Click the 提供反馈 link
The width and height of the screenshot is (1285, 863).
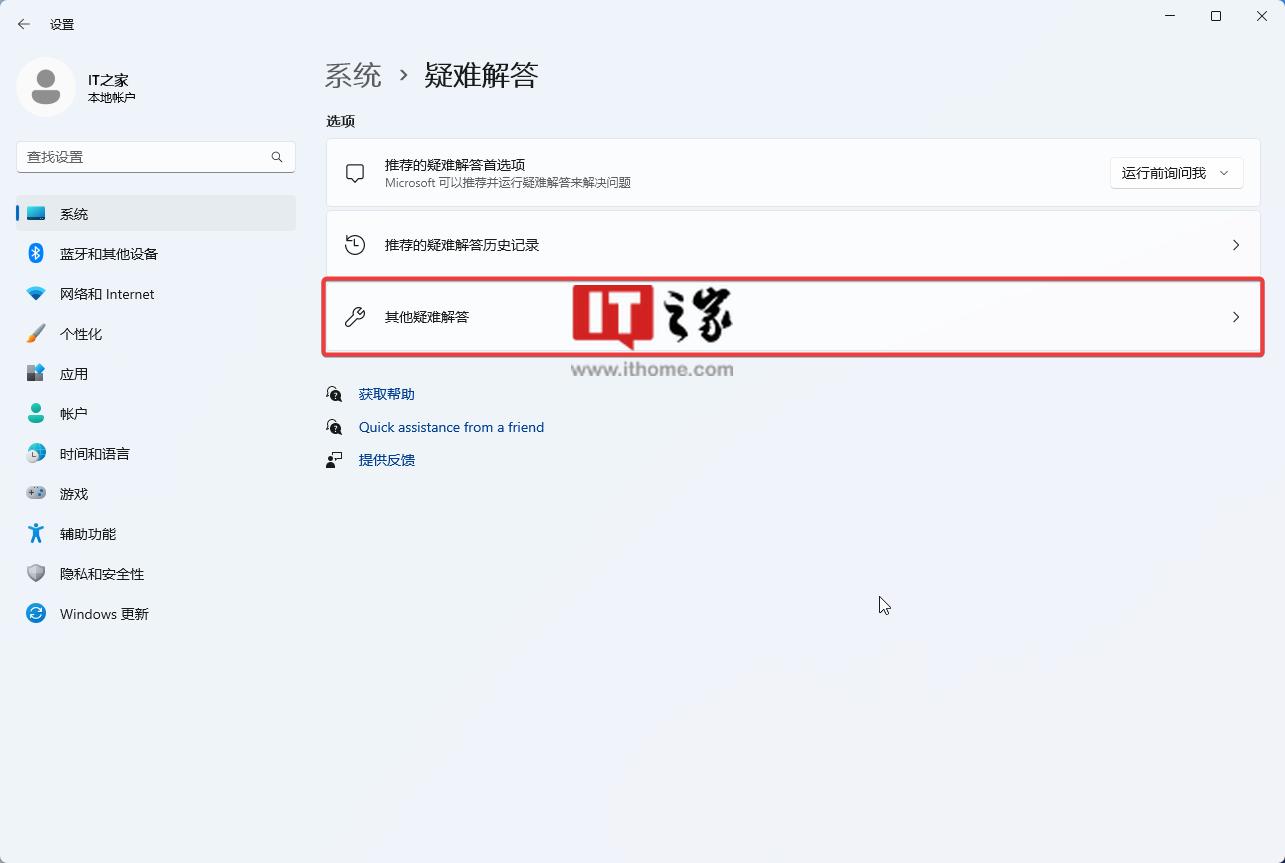click(386, 460)
